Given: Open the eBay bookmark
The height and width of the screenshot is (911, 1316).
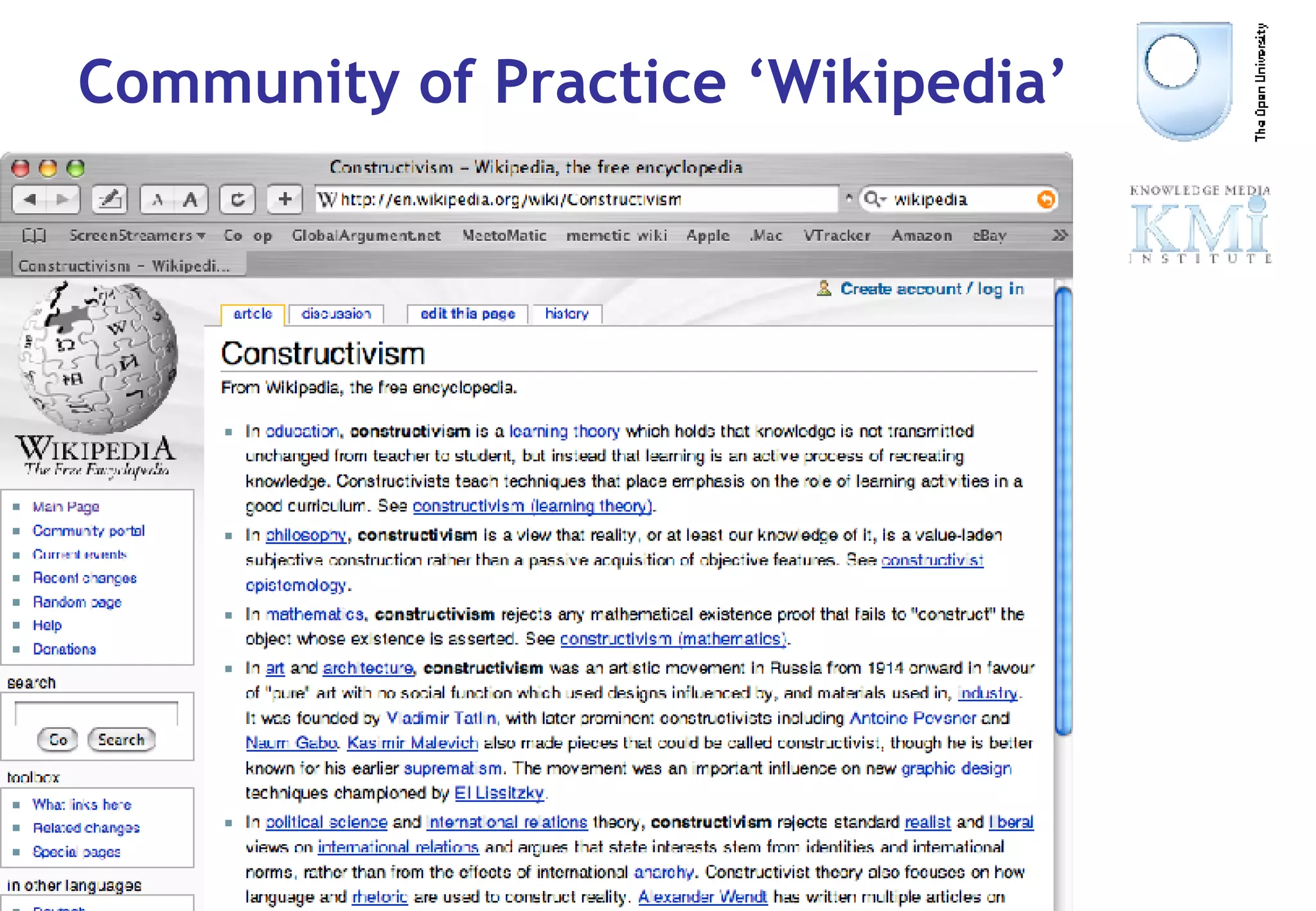Looking at the screenshot, I should point(989,236).
